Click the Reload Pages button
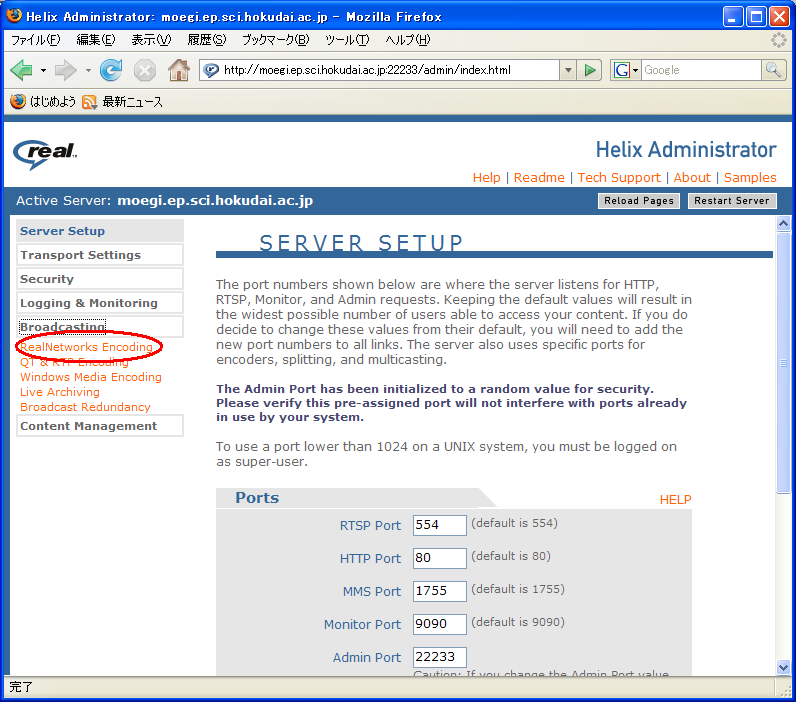This screenshot has height=702, width=796. coord(639,200)
